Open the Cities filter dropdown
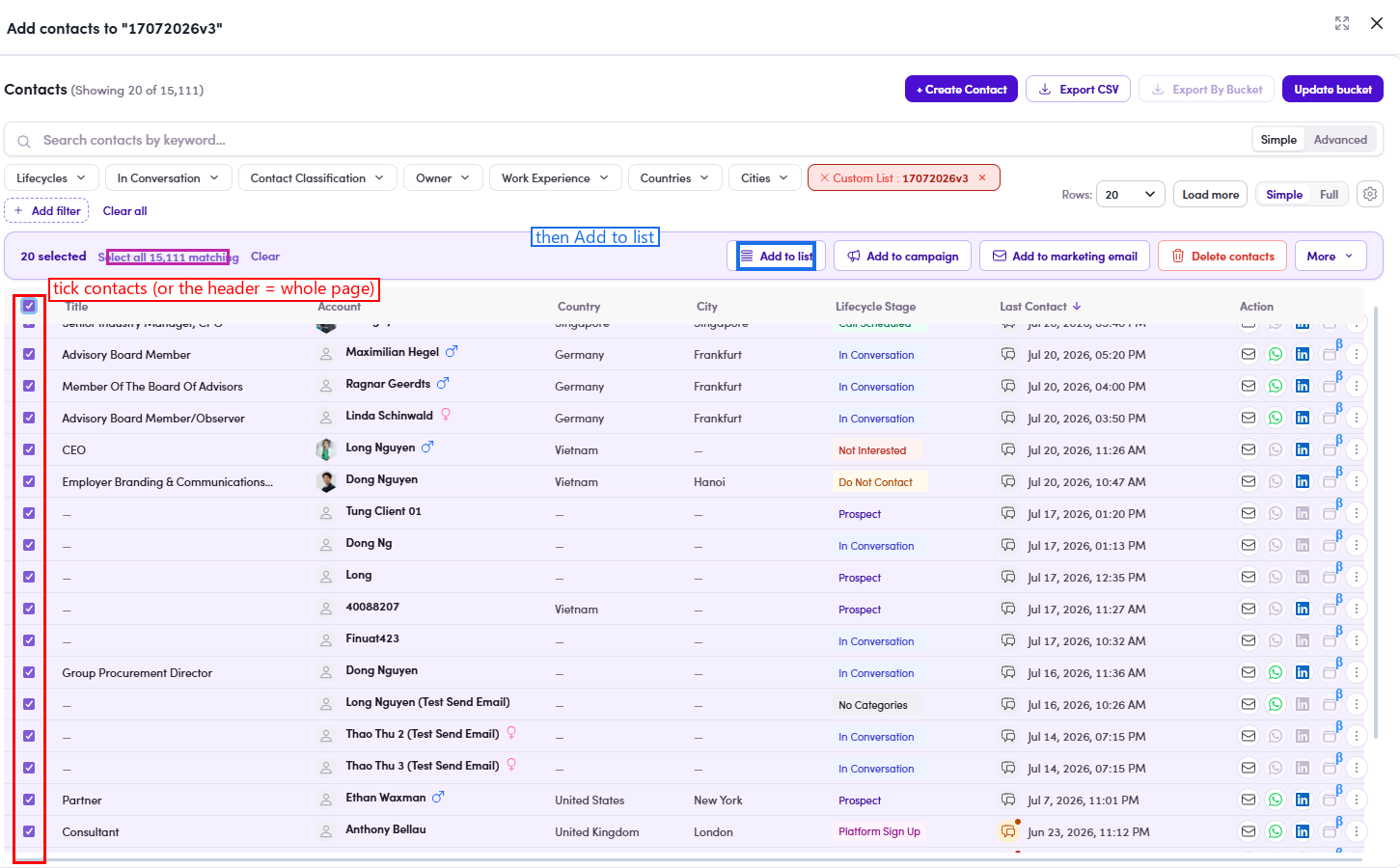The width and height of the screenshot is (1400, 868). point(764,178)
